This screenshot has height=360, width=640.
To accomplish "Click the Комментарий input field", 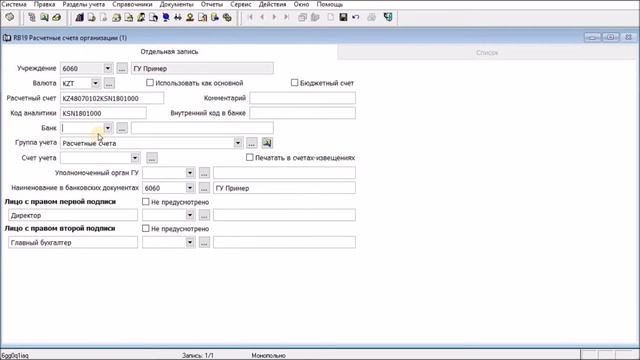I will pyautogui.click(x=302, y=98).
